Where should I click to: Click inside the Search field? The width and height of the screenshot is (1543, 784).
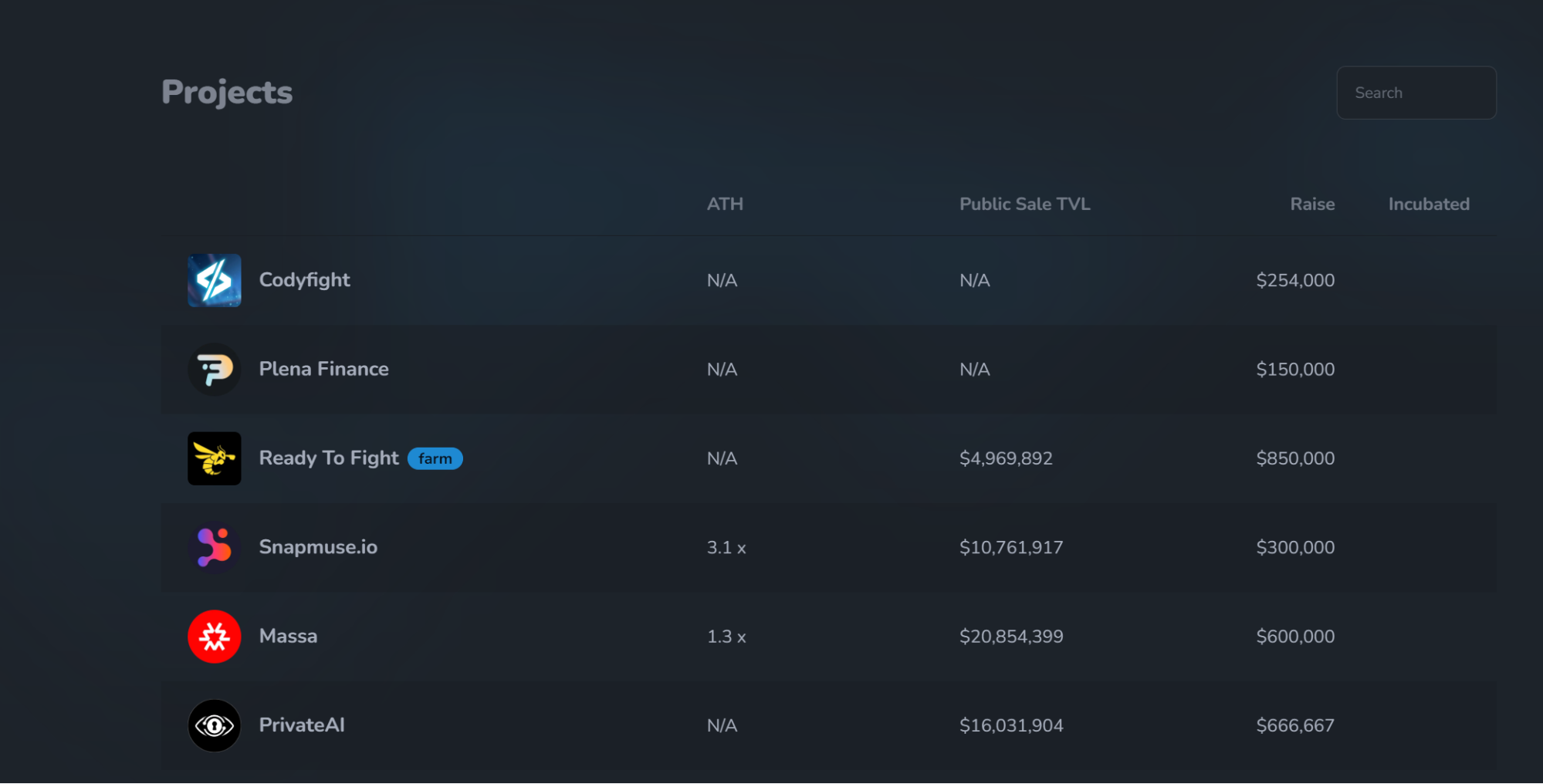1416,93
